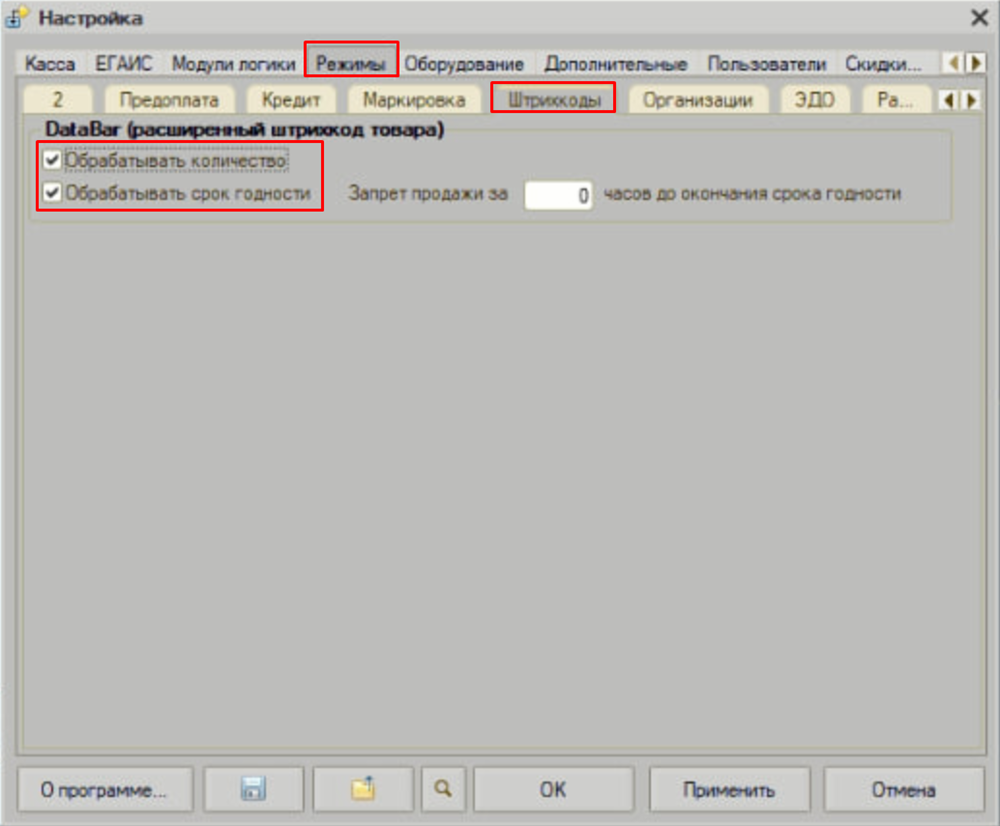The image size is (1000, 826).
Task: Confirm settings with the OK button
Action: click(553, 789)
